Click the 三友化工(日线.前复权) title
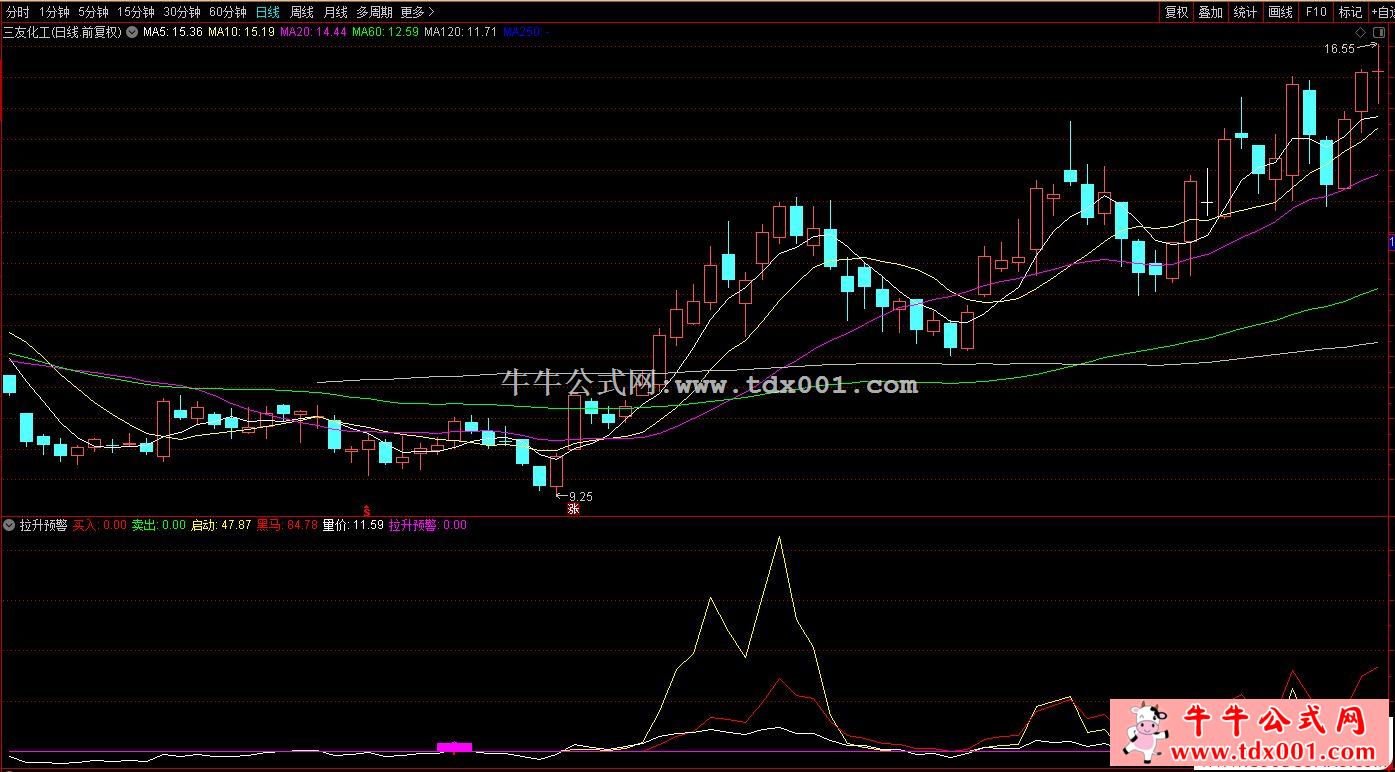The width and height of the screenshot is (1395, 772). [63, 32]
